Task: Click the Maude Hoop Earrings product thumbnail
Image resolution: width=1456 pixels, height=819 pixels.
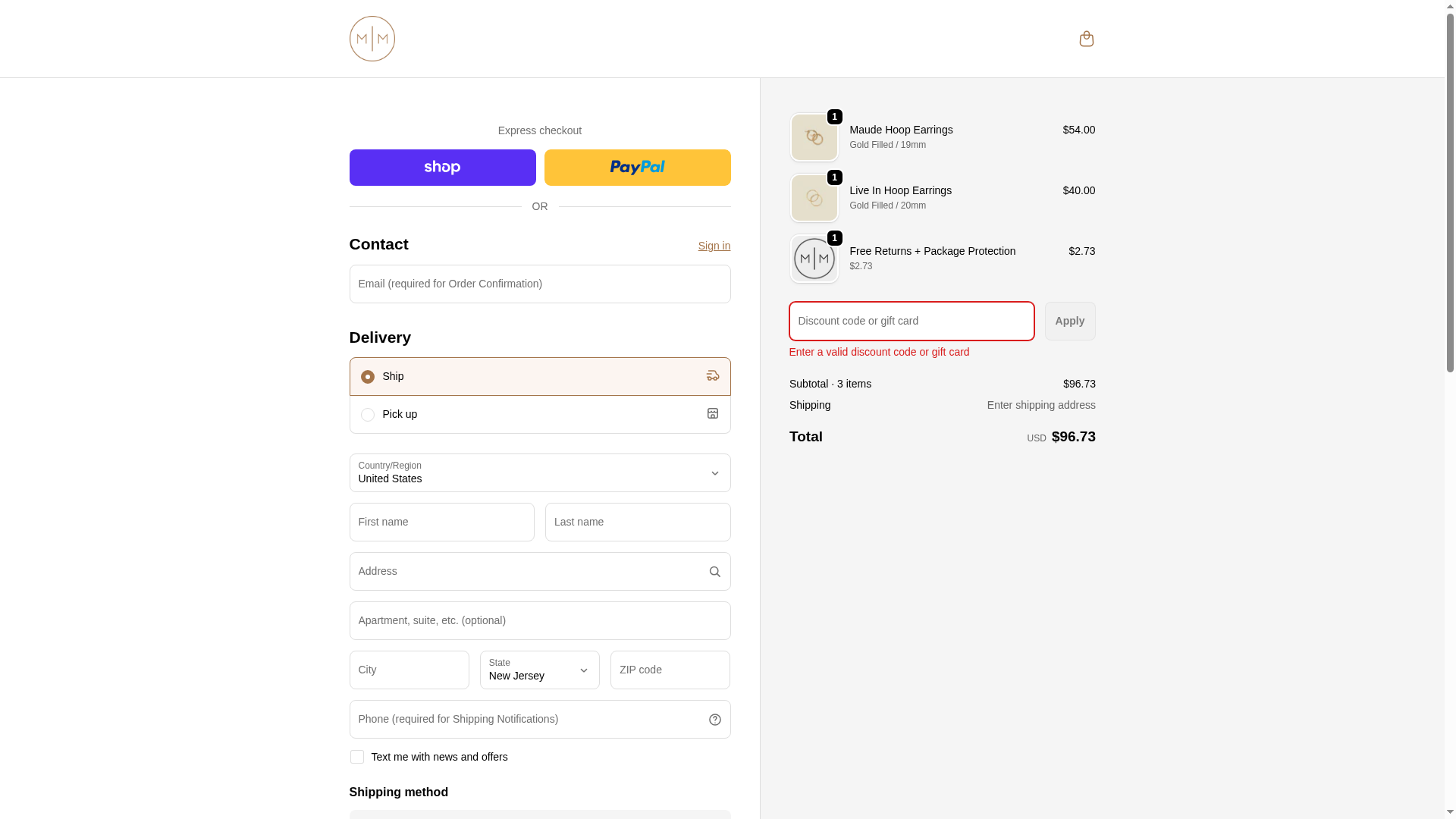Action: click(x=814, y=137)
